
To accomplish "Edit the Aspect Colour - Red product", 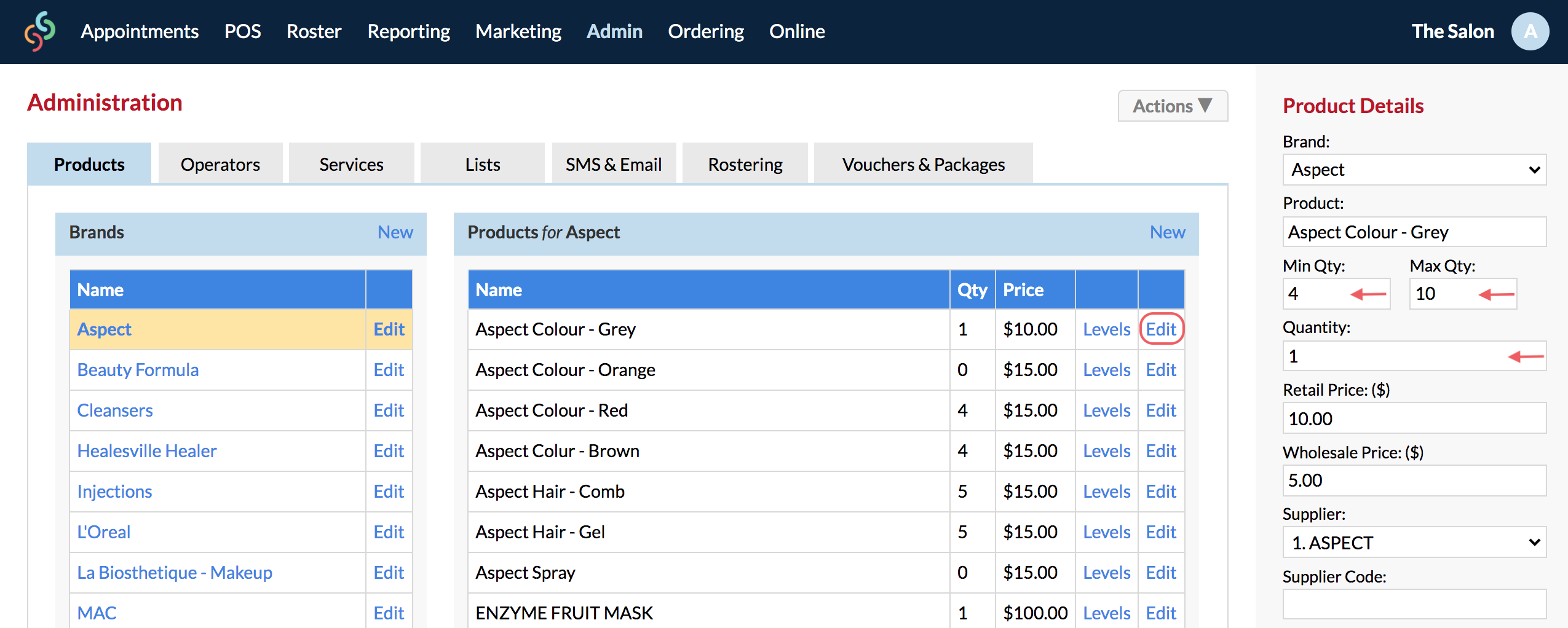I will 1161,410.
